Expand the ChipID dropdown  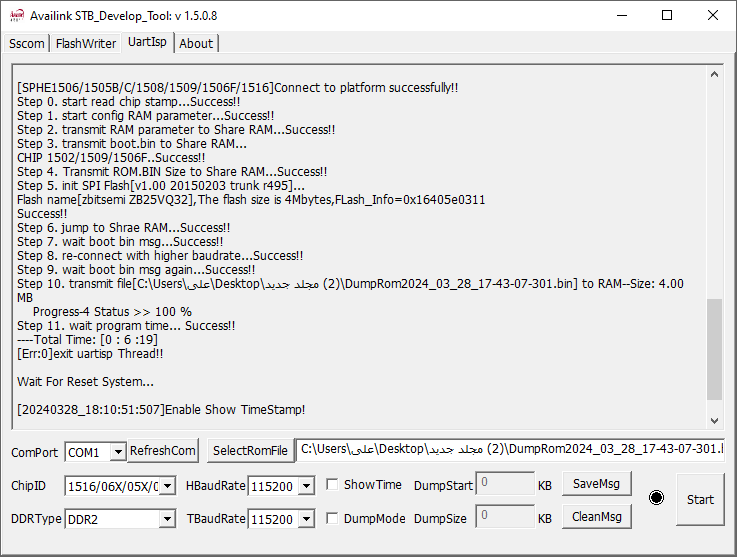coord(168,486)
